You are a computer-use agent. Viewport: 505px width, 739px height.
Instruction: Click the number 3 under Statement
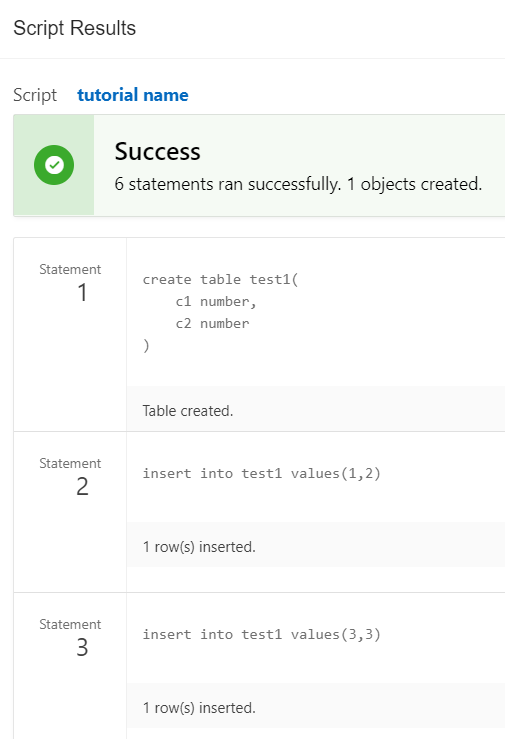pyautogui.click(x=82, y=648)
